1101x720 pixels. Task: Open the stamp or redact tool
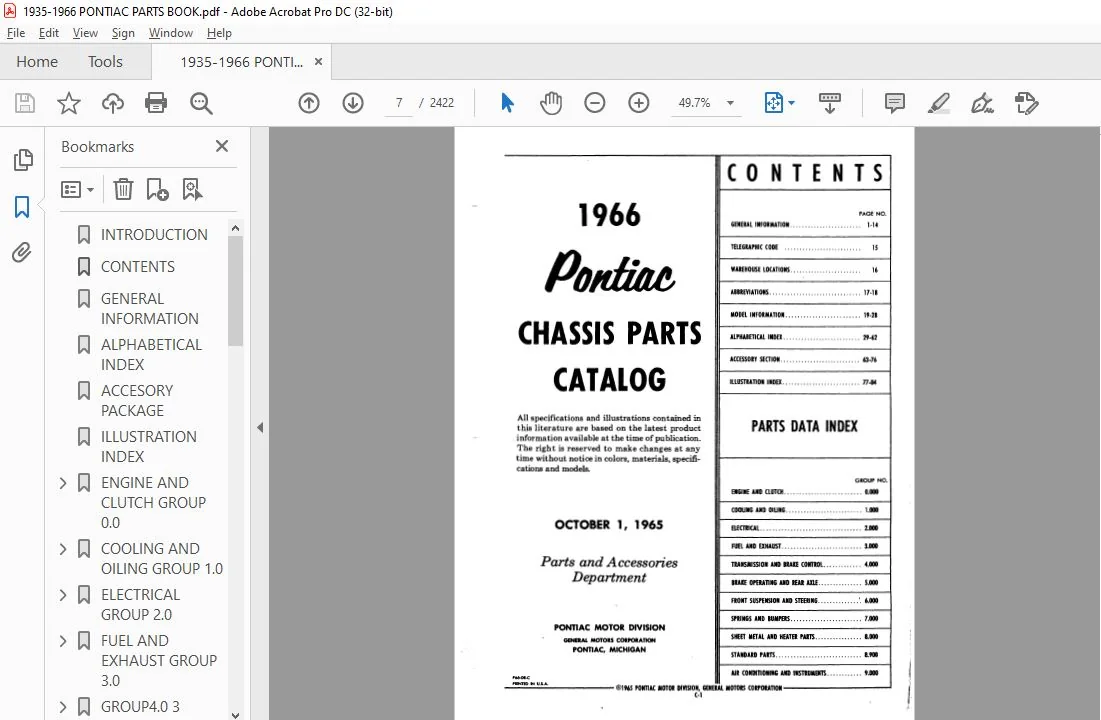(1027, 103)
